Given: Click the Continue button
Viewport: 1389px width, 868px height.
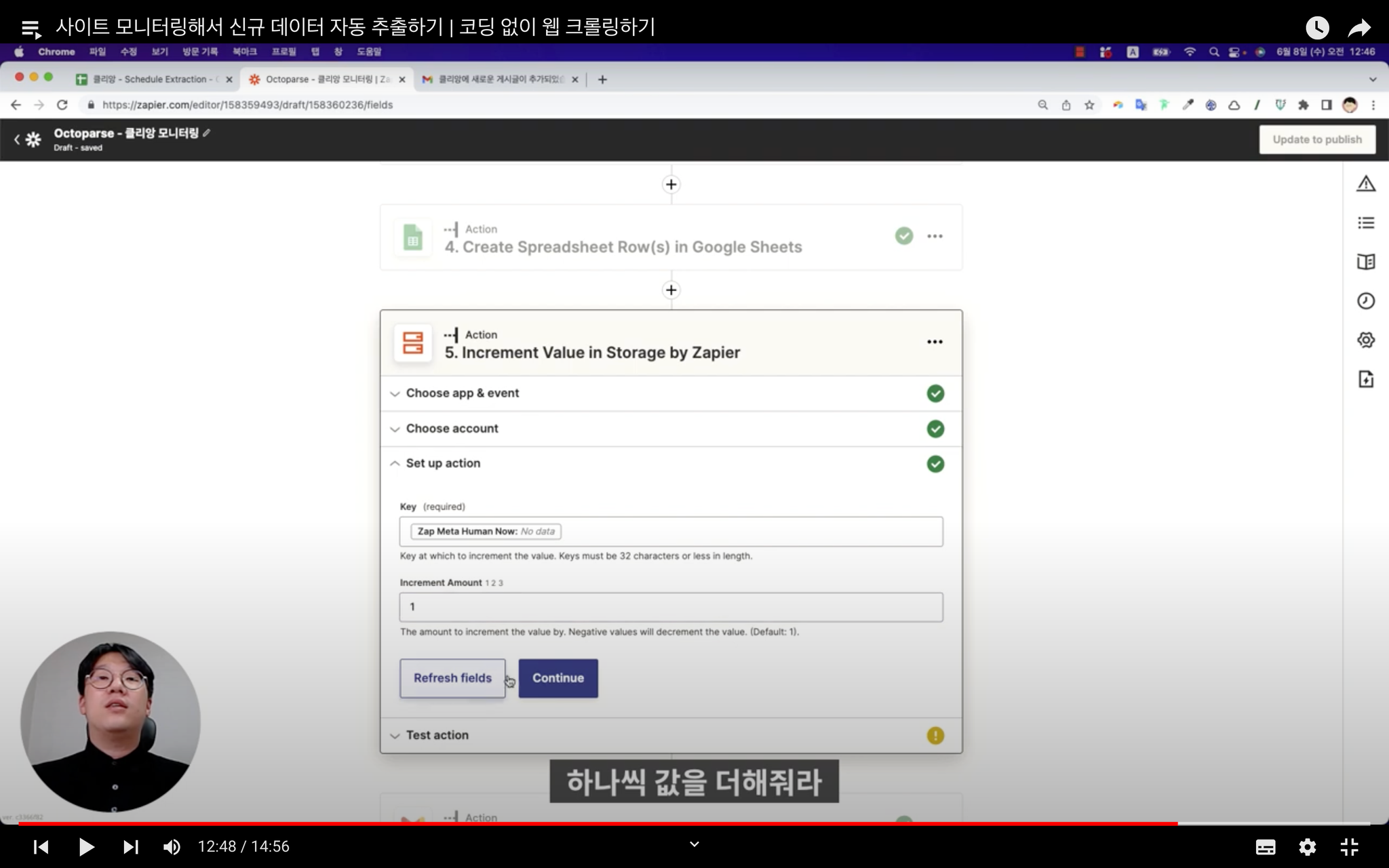Looking at the screenshot, I should 558,678.
